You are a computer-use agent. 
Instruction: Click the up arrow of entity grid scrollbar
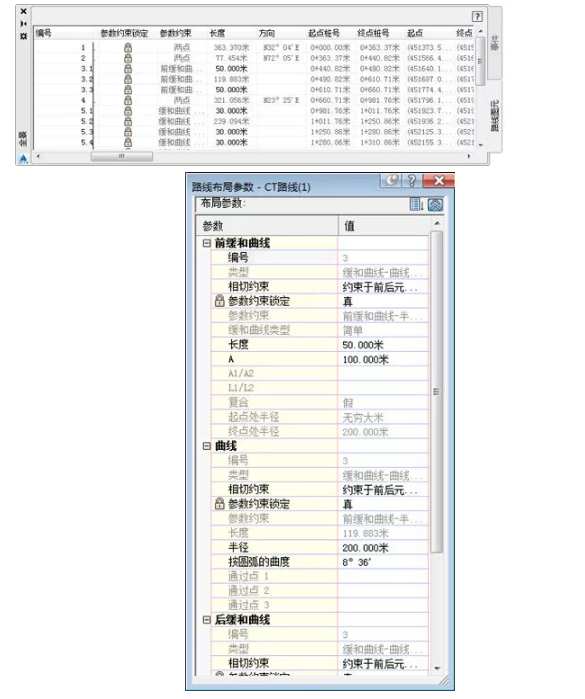481,32
